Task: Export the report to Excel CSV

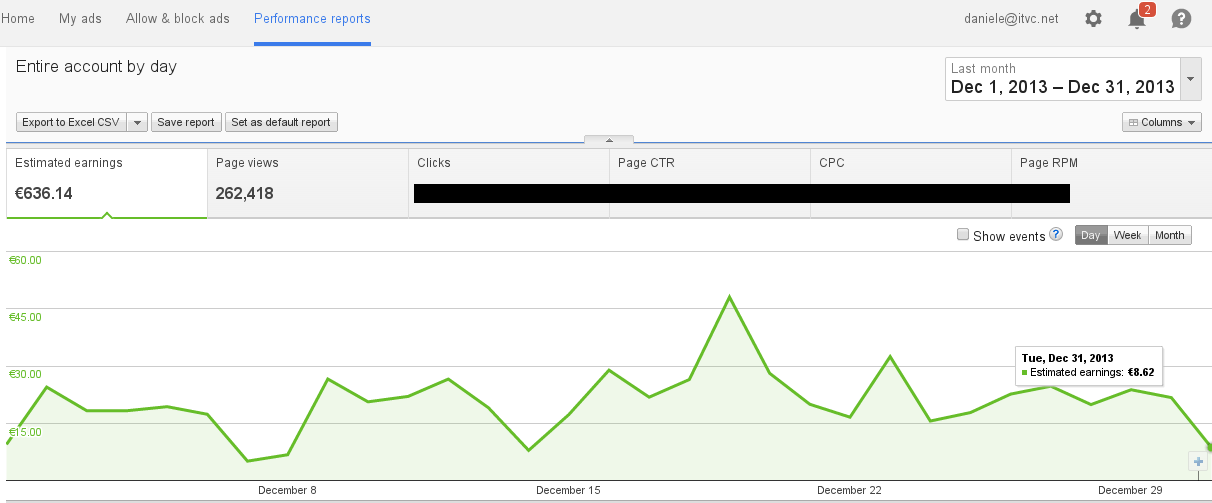Action: point(70,122)
